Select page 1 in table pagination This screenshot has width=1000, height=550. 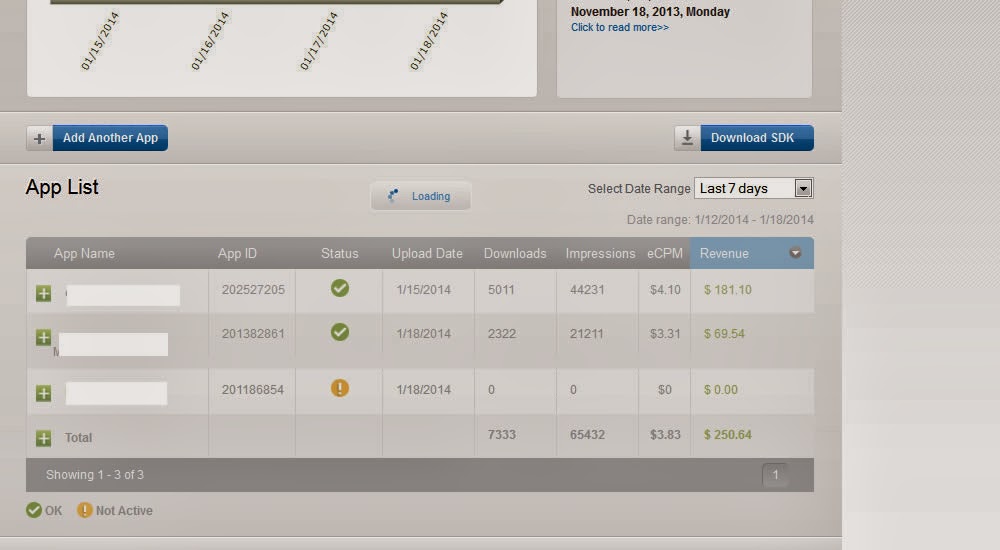pyautogui.click(x=776, y=475)
